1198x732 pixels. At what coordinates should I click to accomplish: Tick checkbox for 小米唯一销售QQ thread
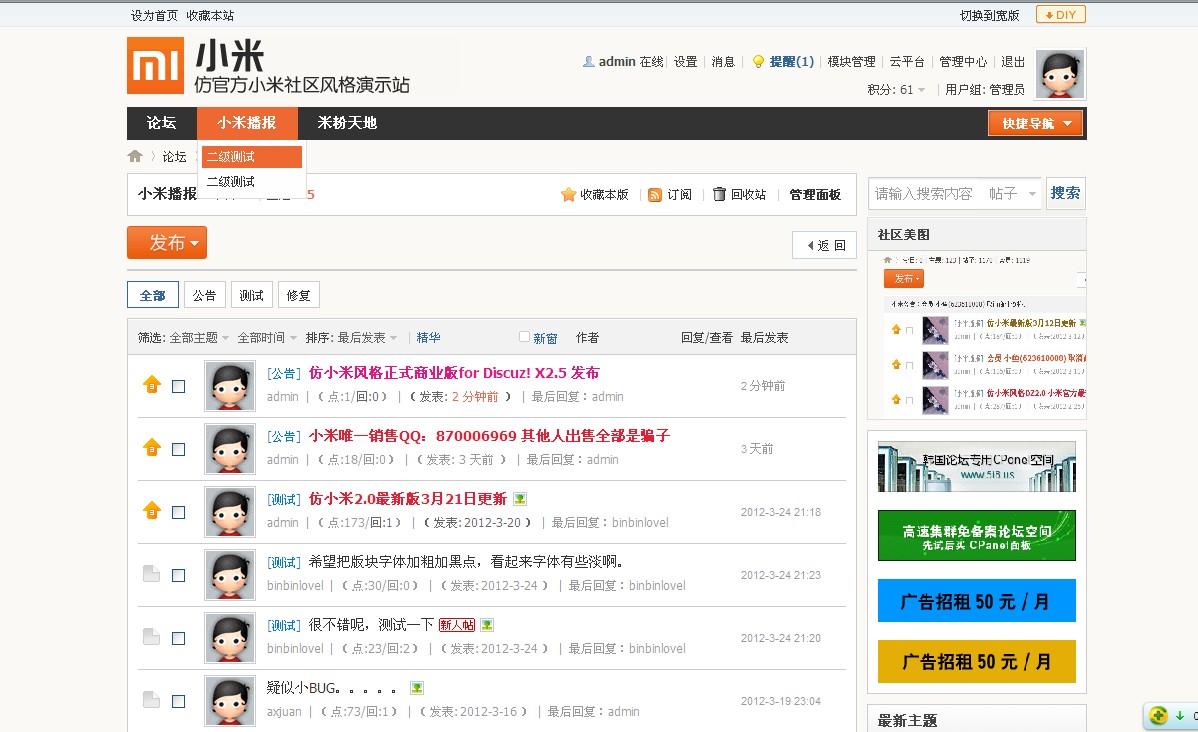179,449
